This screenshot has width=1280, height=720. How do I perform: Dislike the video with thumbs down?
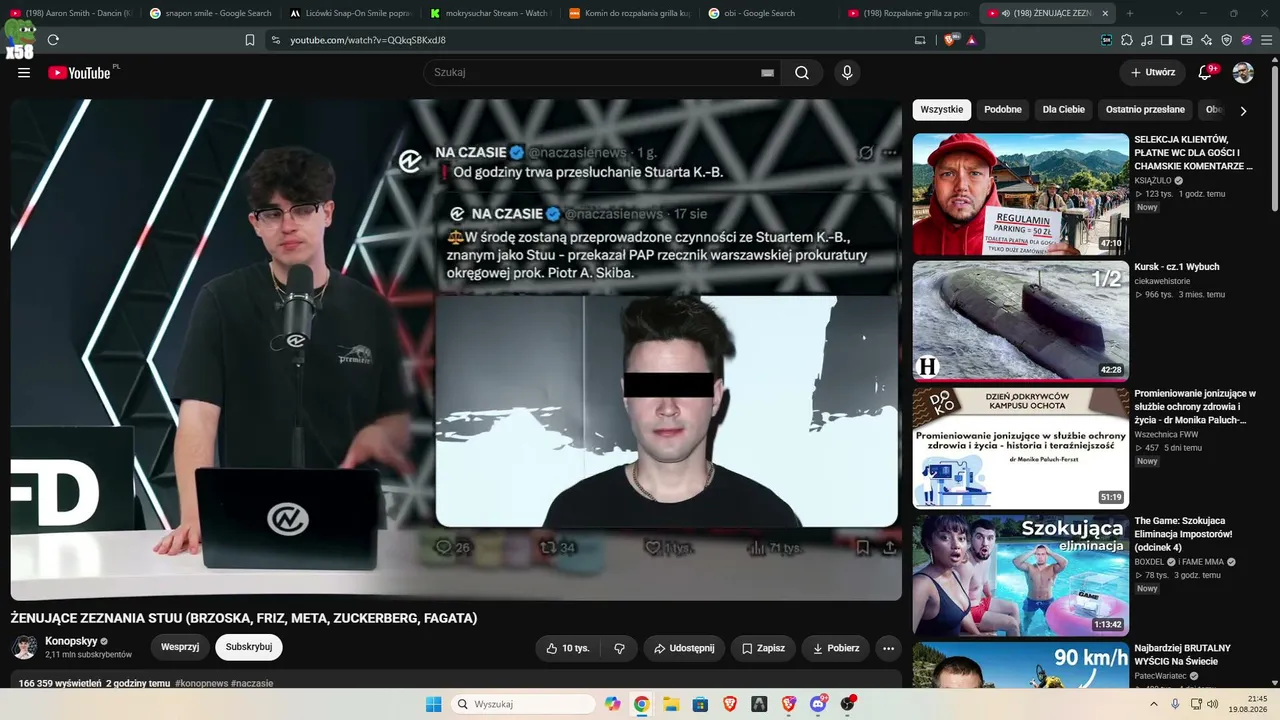pos(620,648)
